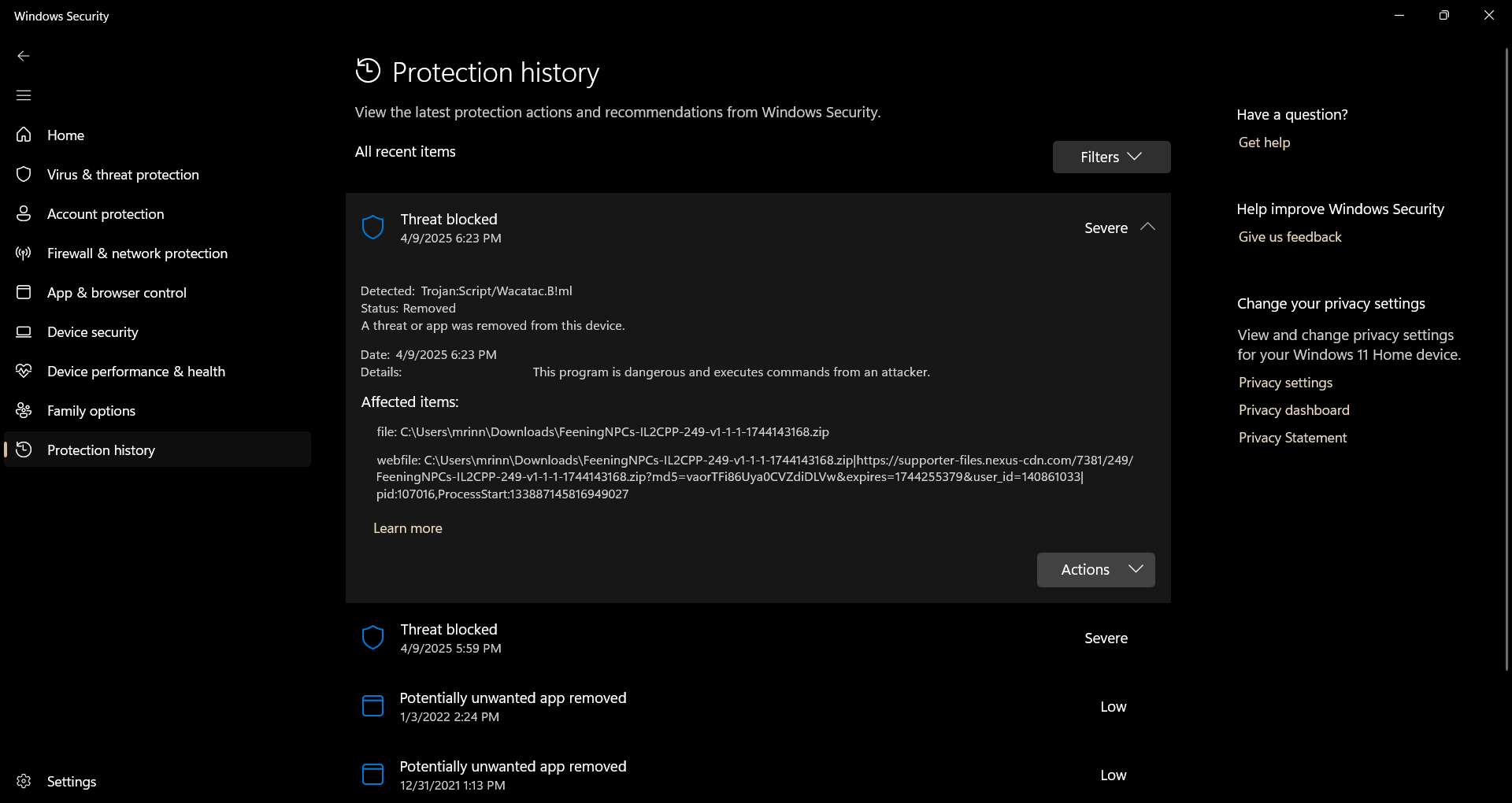
Task: Click the Home house icon
Action: click(x=24, y=135)
